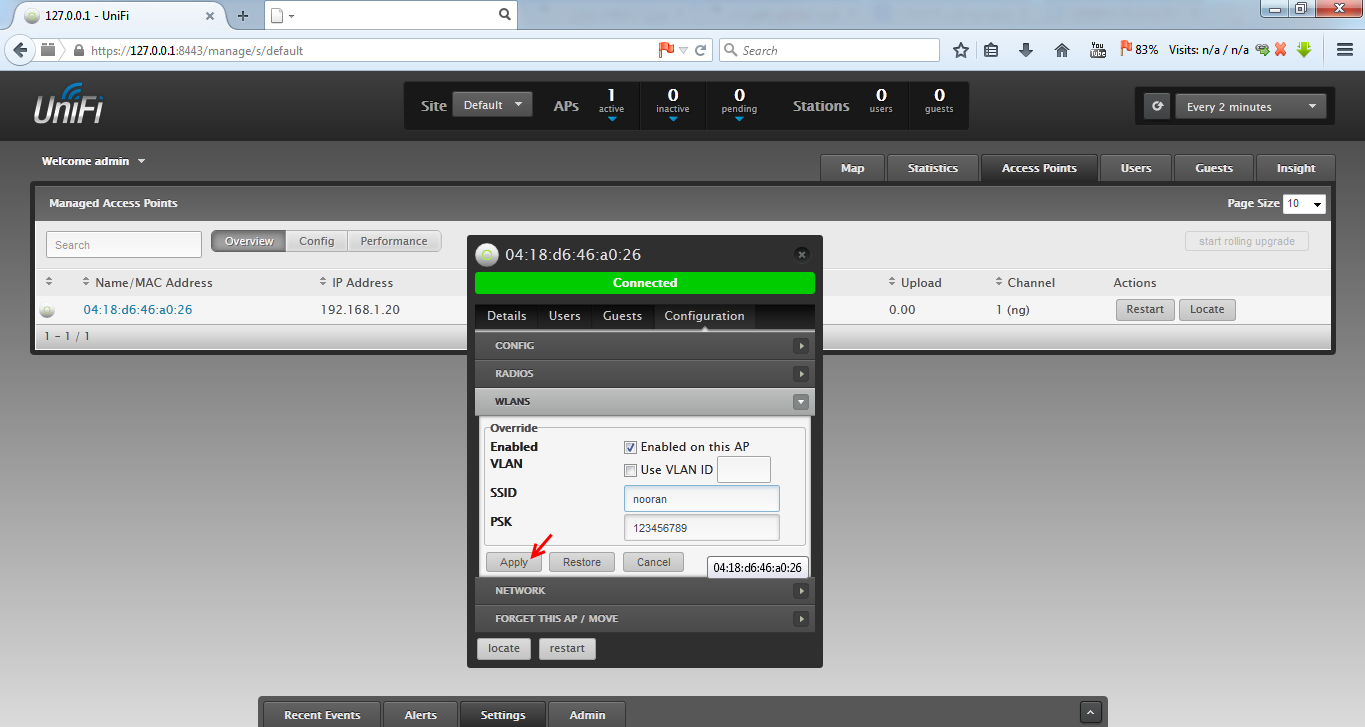The image size is (1365, 727).
Task: Expand the active APs arrow
Action: tap(611, 119)
